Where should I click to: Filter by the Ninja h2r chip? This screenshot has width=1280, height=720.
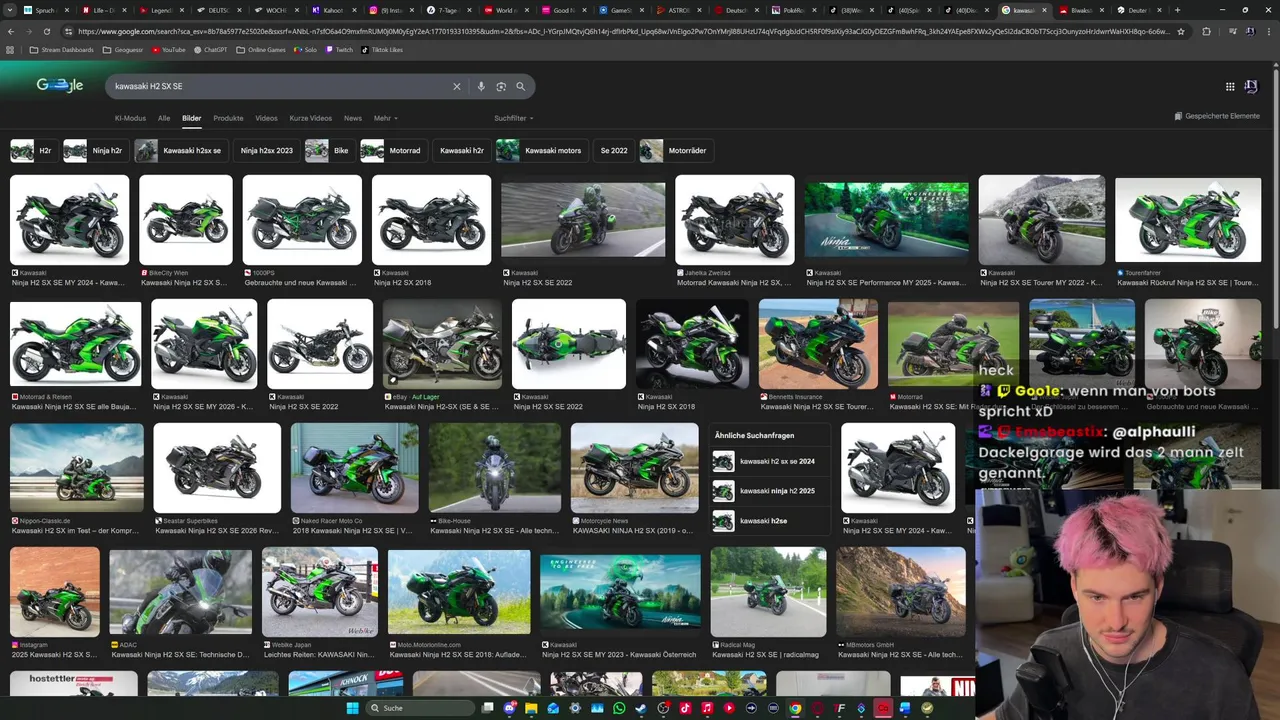(x=94, y=151)
